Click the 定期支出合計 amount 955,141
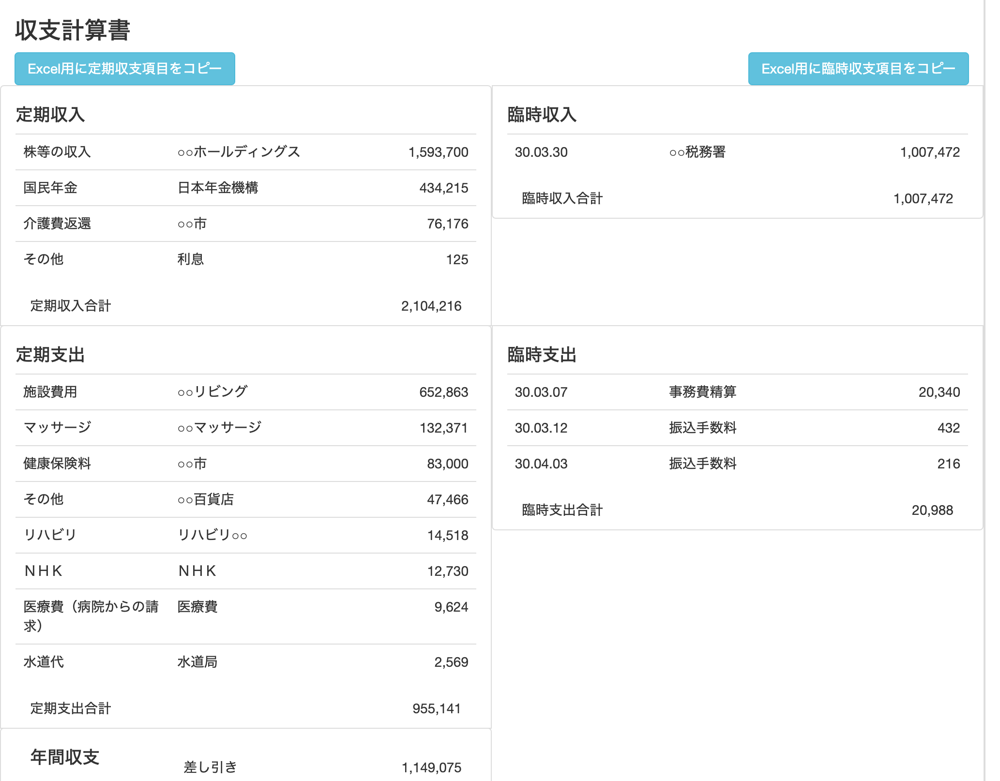 (x=436, y=708)
